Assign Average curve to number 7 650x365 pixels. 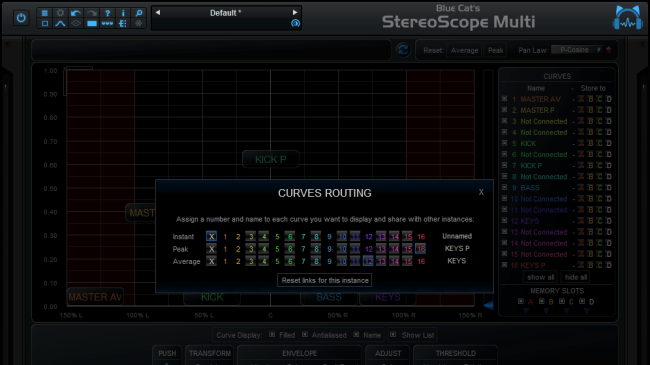click(303, 261)
